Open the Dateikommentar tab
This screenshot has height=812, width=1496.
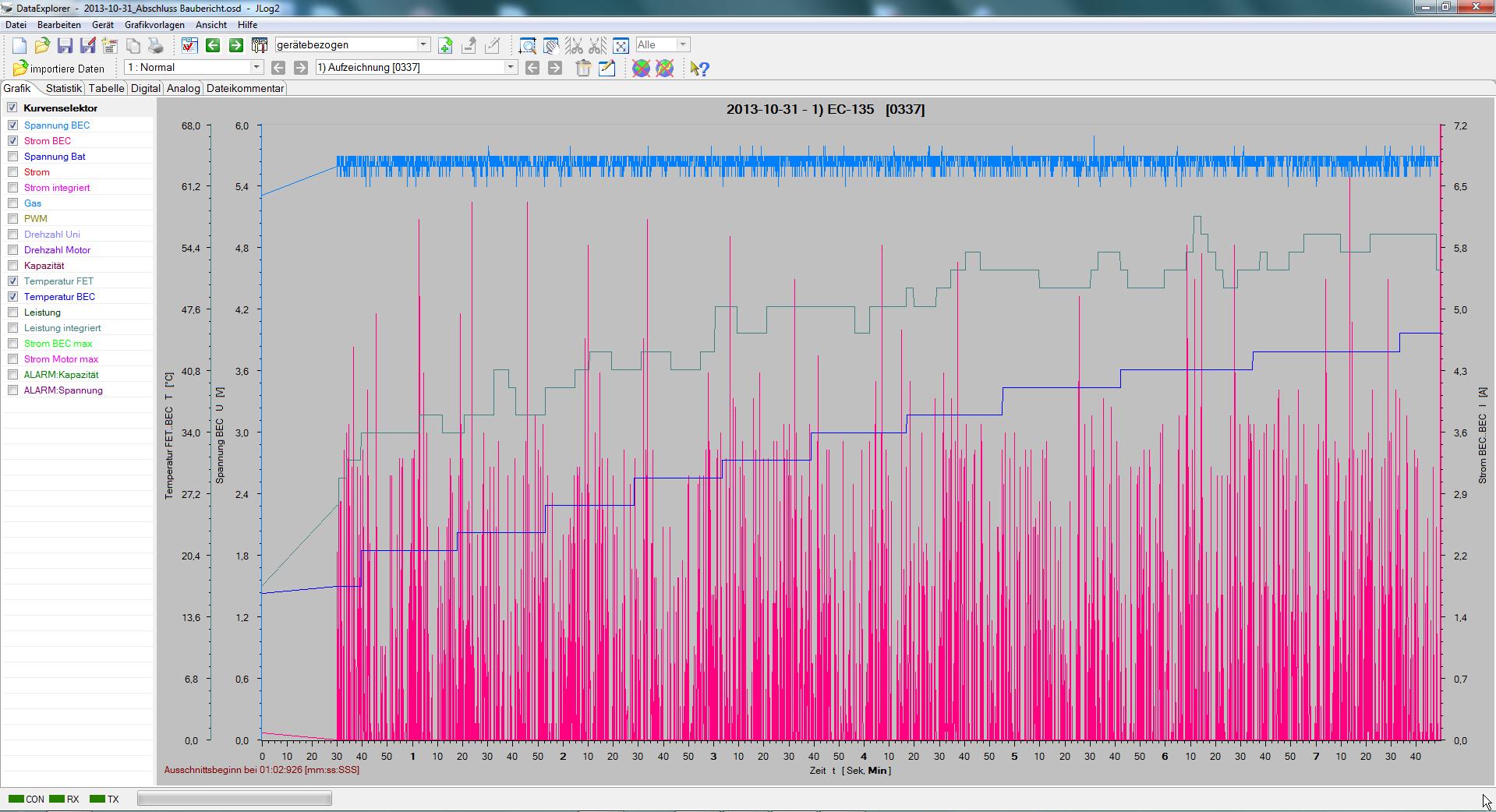(x=245, y=88)
